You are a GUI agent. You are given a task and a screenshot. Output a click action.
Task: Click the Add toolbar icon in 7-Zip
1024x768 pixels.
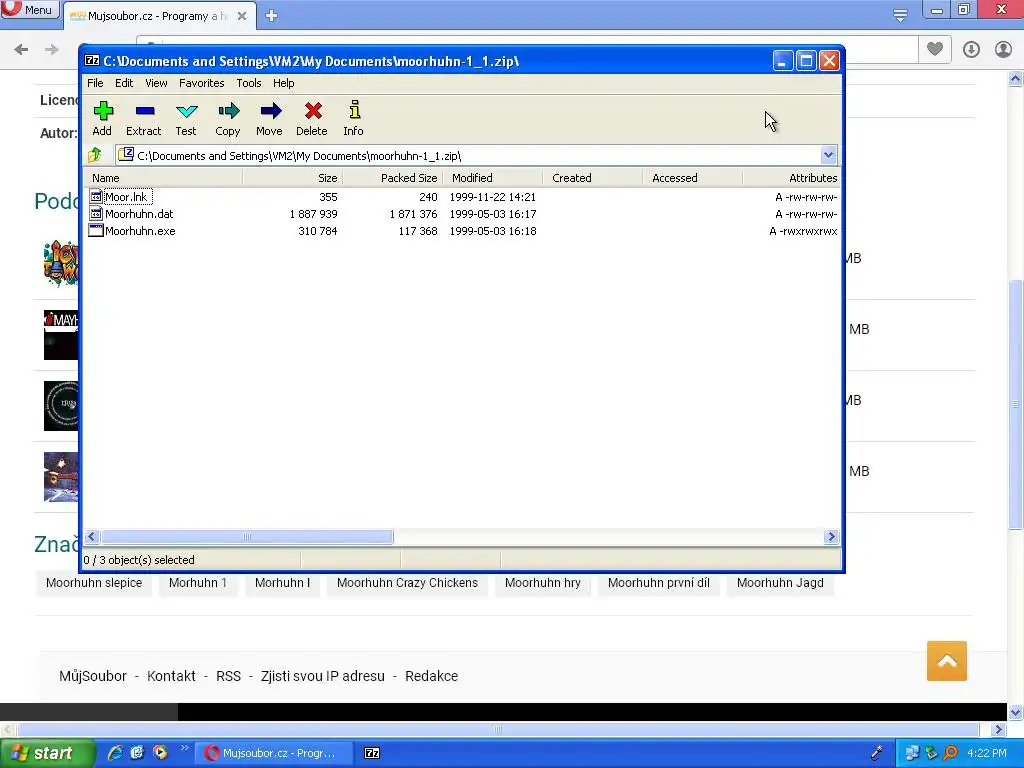[103, 111]
